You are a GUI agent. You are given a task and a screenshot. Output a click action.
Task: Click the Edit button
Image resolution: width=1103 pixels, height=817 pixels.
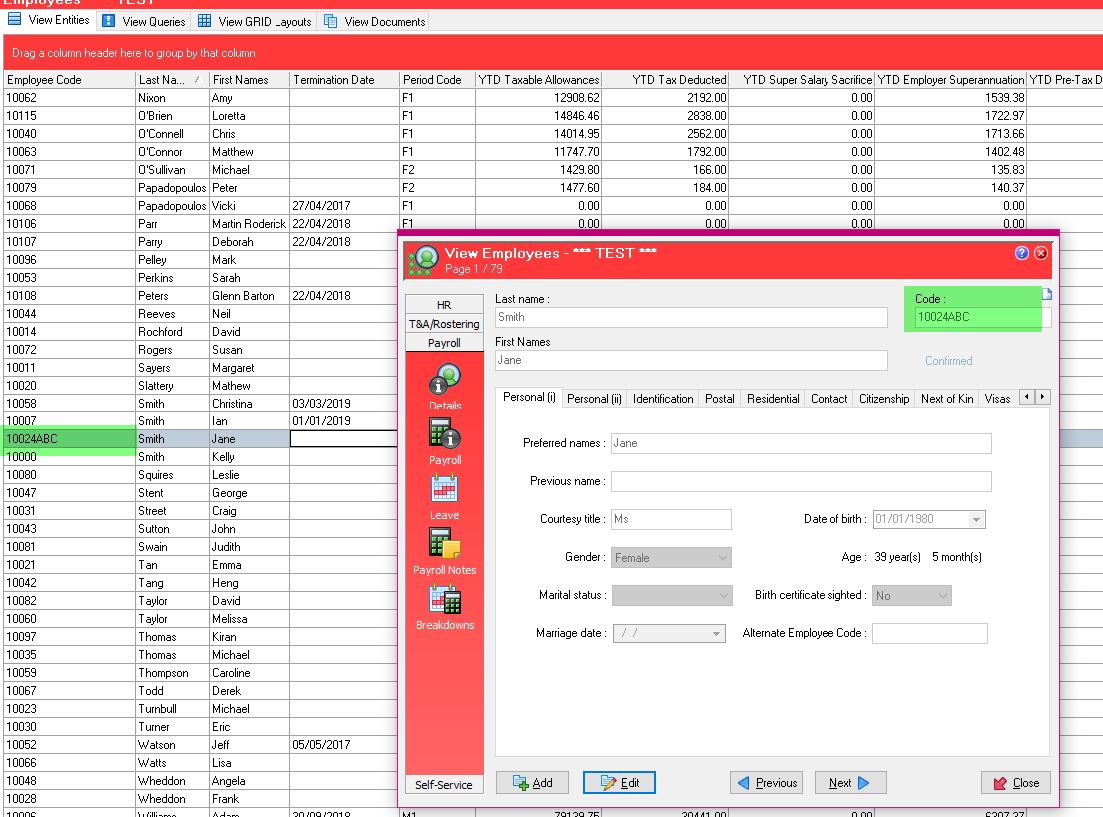(619, 783)
